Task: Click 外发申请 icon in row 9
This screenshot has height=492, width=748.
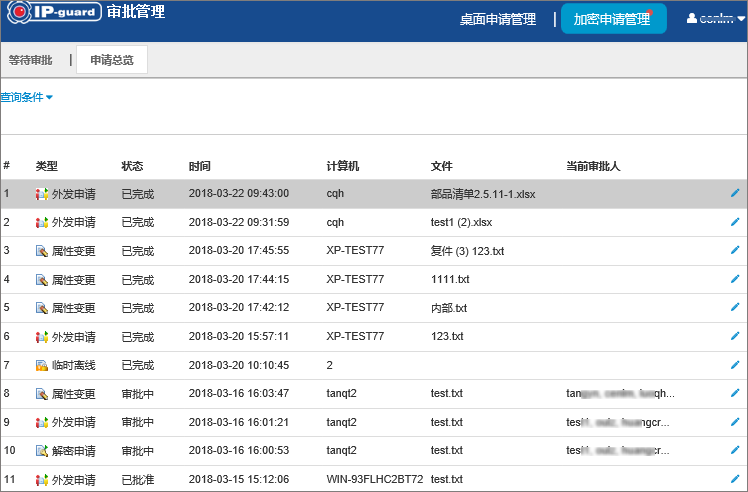Action: 42,422
